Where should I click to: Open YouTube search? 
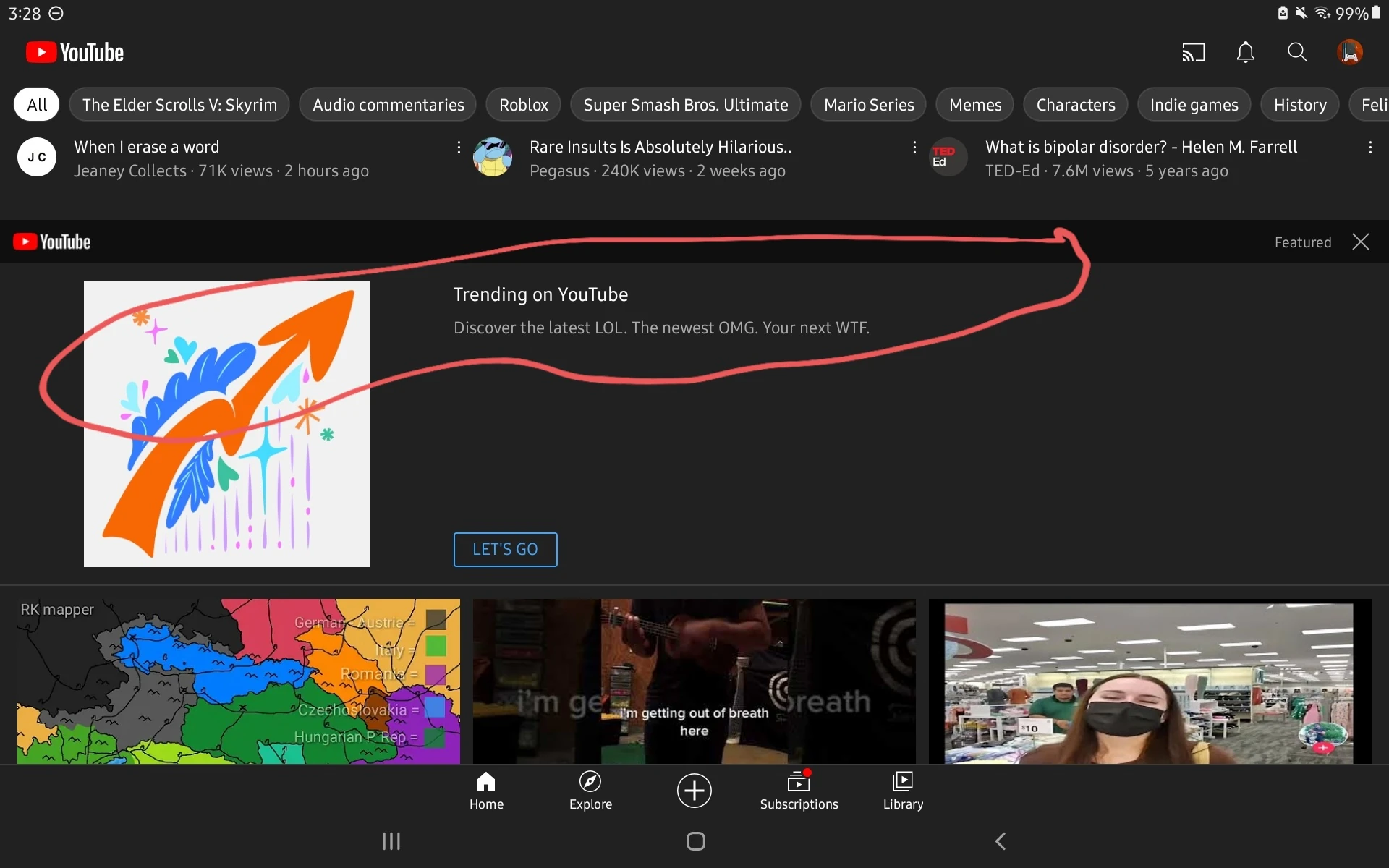pyautogui.click(x=1297, y=53)
